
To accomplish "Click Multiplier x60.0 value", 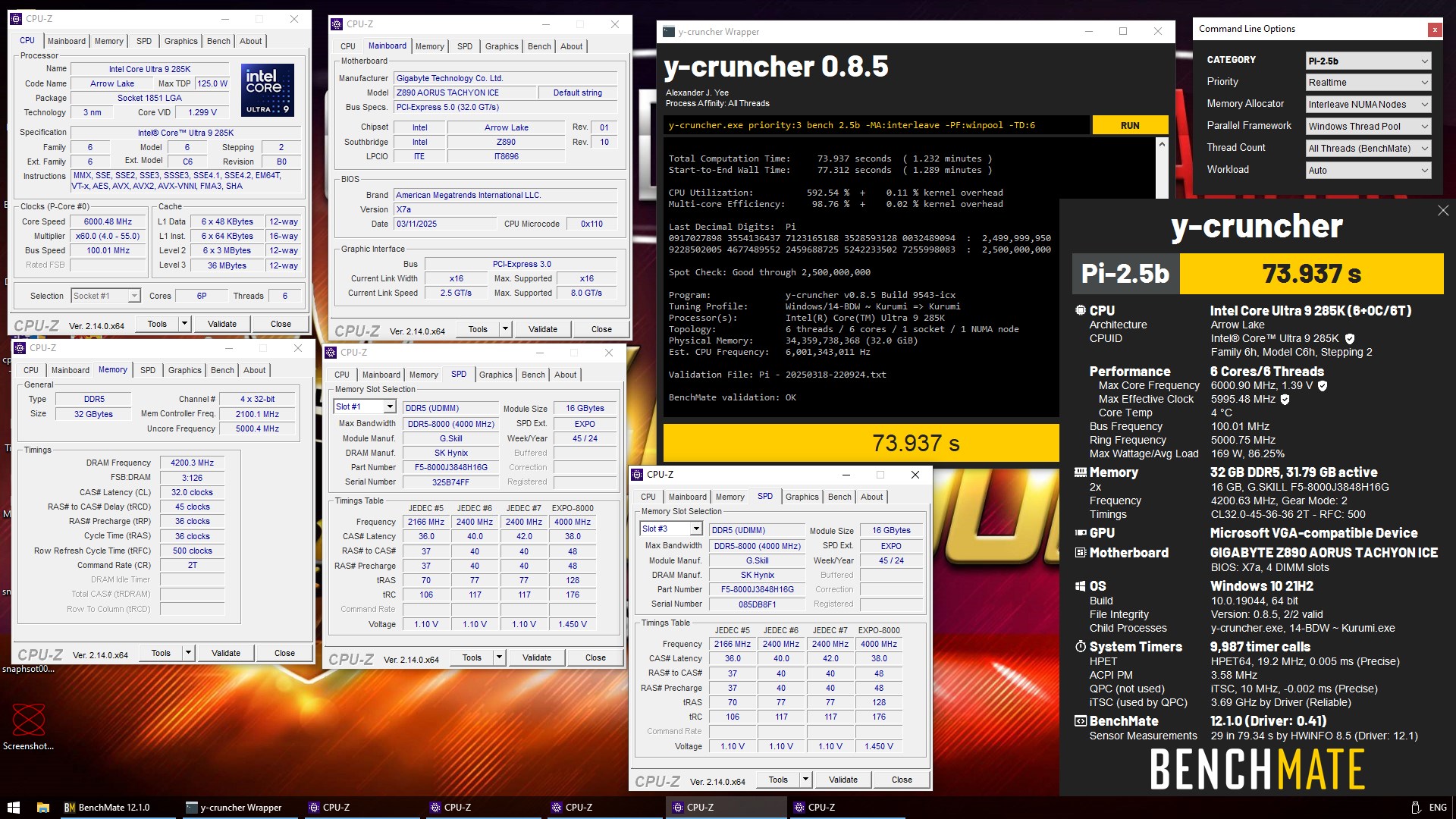I will [108, 236].
